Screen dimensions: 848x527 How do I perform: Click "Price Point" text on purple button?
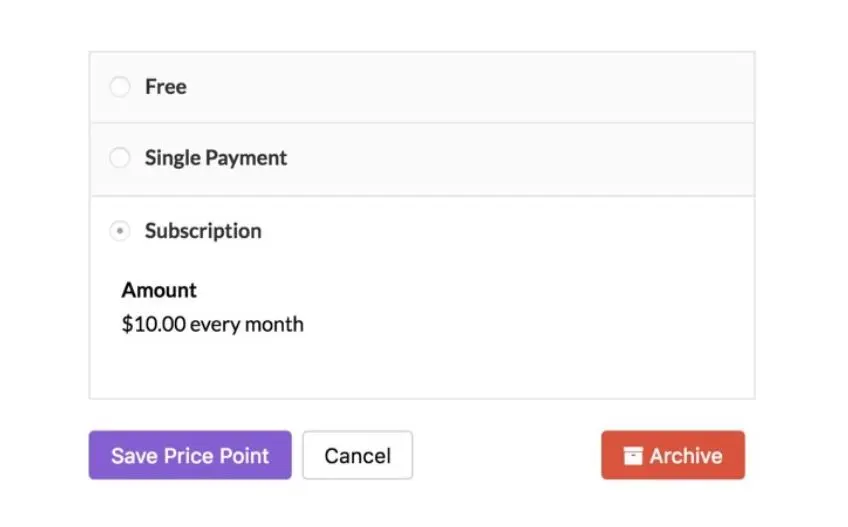(x=216, y=456)
